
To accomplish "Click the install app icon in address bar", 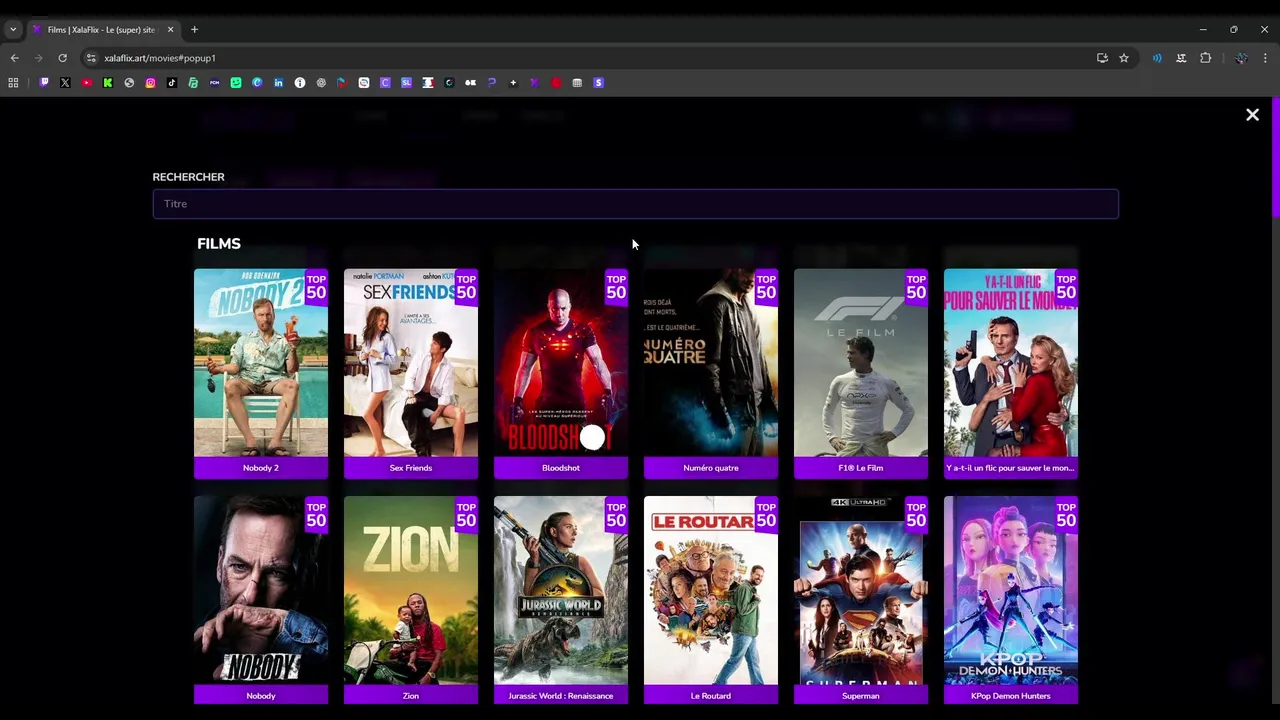I will click(x=1102, y=58).
